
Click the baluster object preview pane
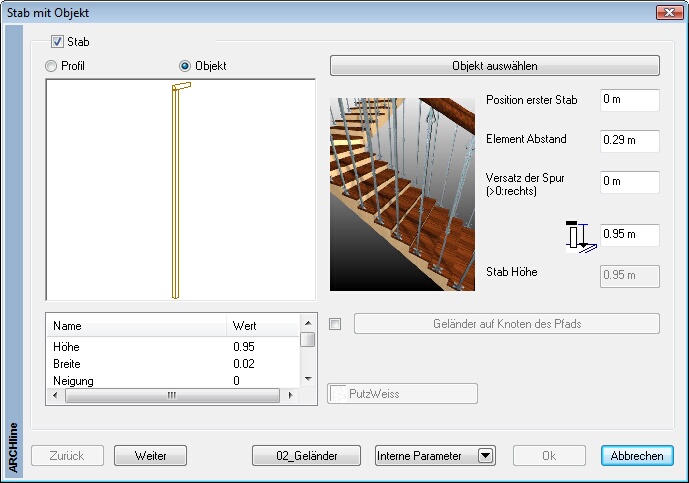(181, 190)
